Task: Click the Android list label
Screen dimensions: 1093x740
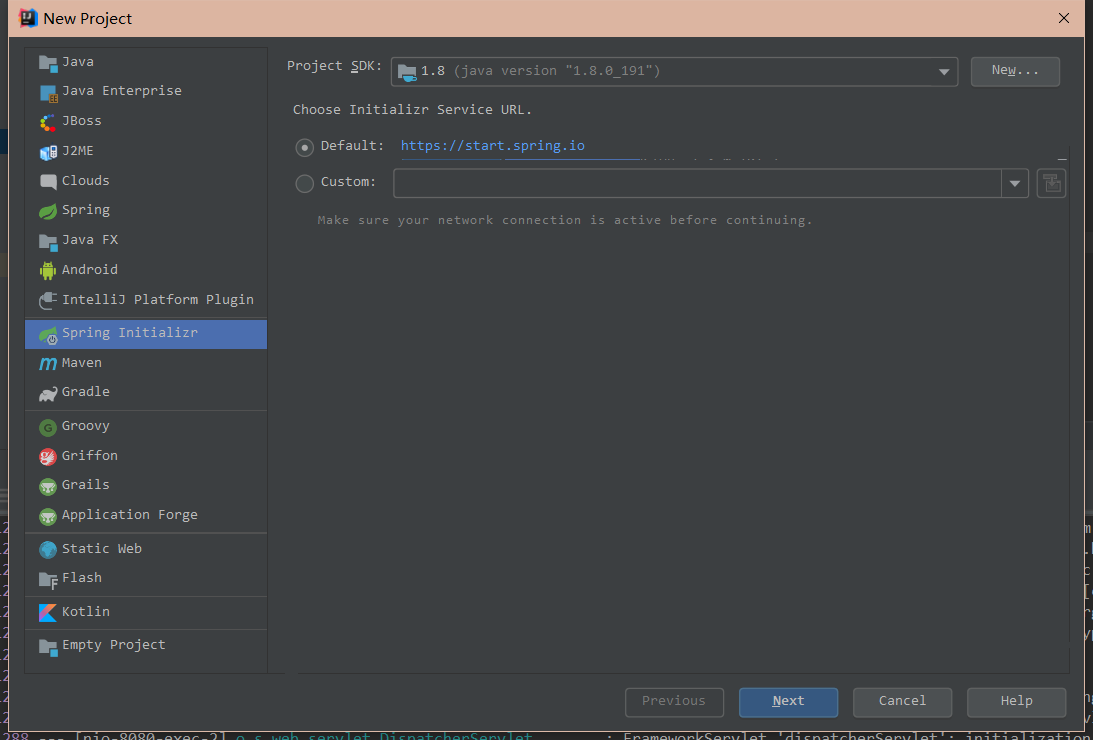Action: click(89, 269)
